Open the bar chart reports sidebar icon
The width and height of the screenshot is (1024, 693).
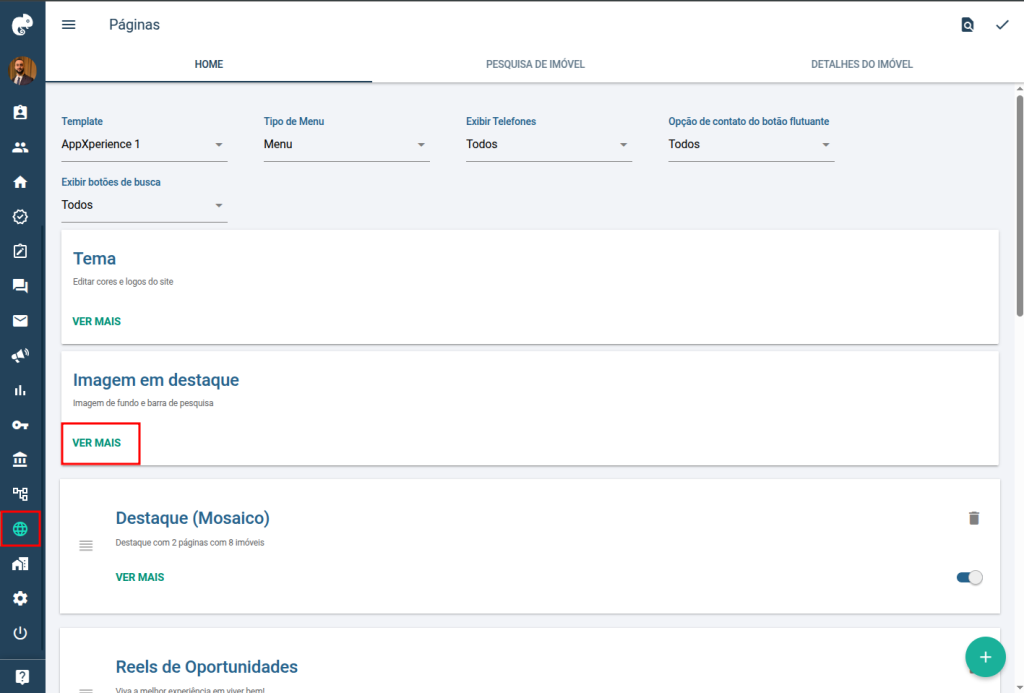pyautogui.click(x=20, y=390)
